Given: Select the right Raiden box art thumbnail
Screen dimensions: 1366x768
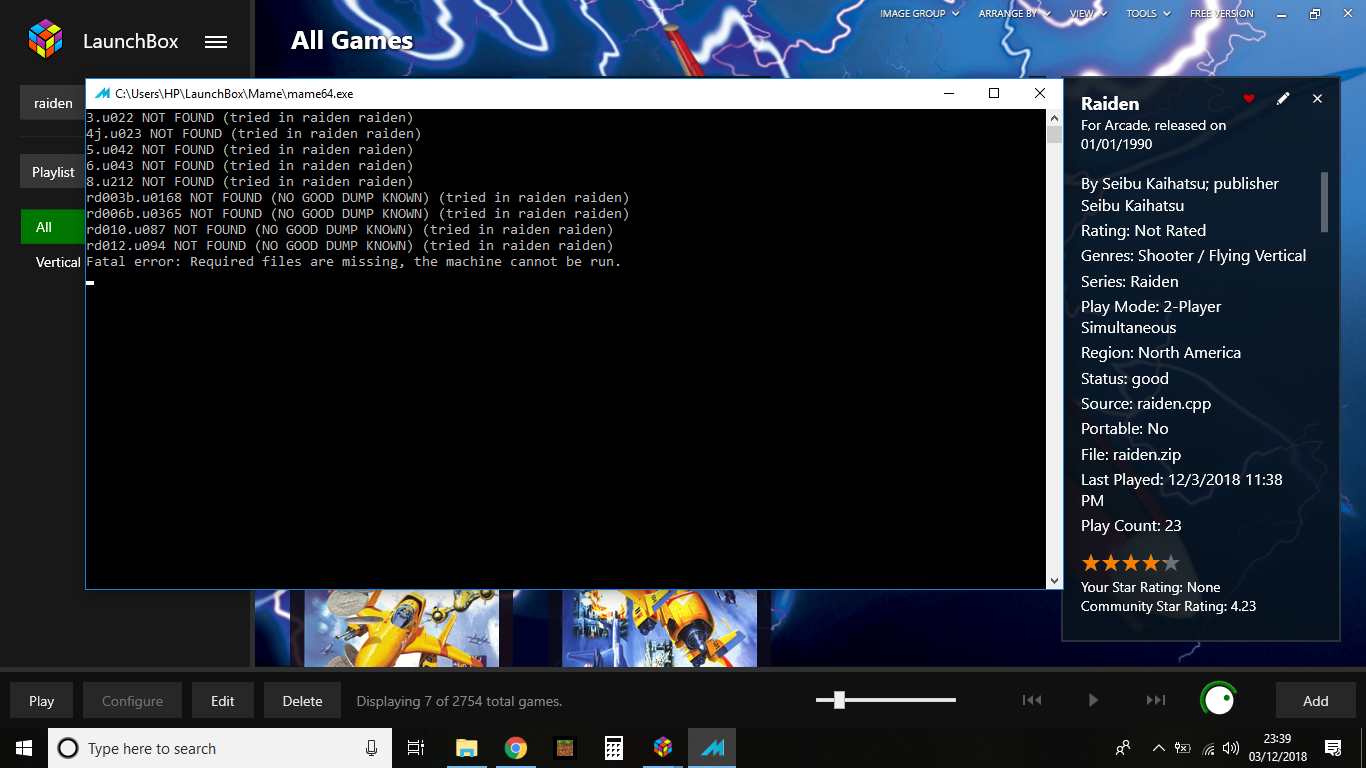Looking at the screenshot, I should click(x=659, y=628).
